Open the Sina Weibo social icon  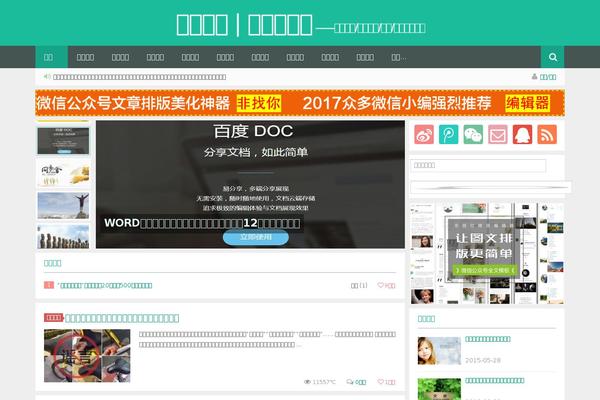click(424, 134)
